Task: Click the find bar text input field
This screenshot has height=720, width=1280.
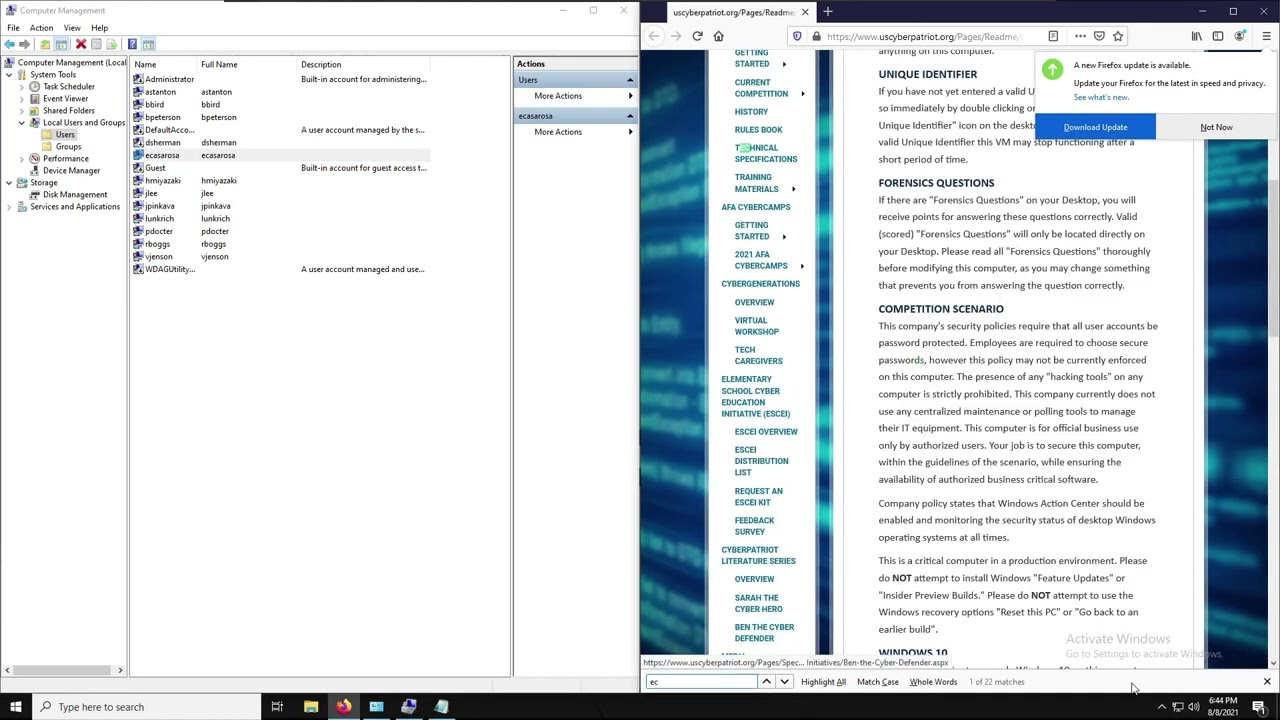Action: point(702,682)
